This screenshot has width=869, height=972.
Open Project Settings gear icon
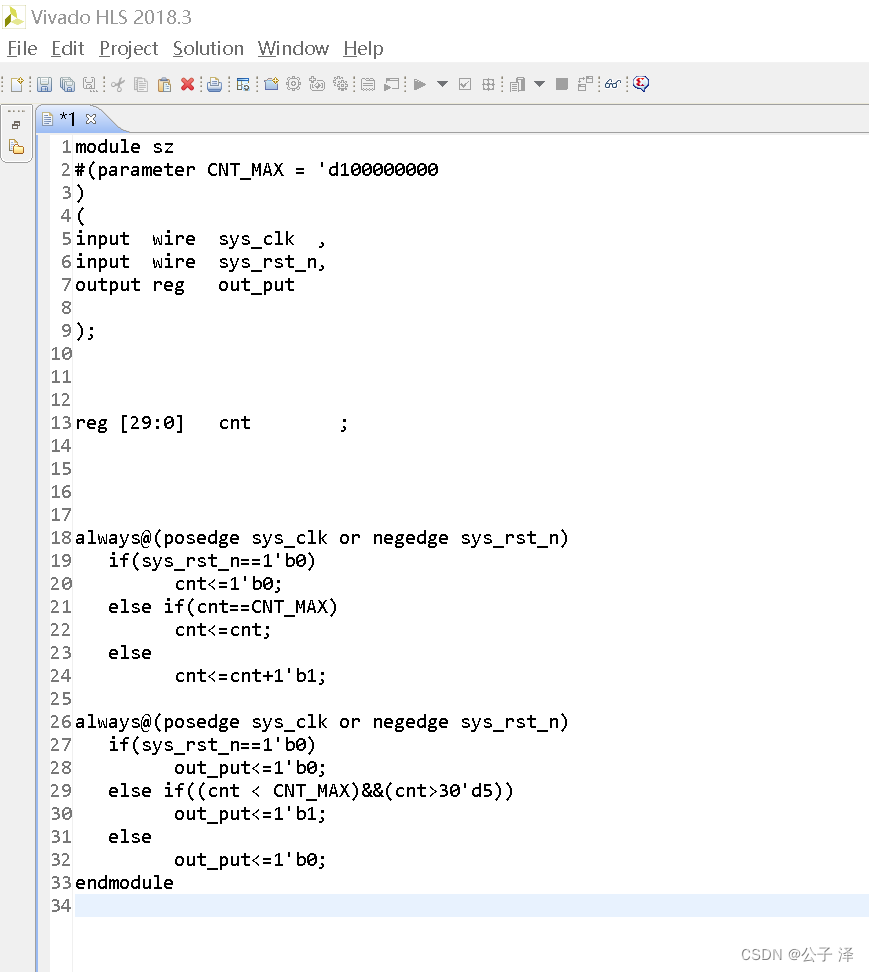pos(294,84)
